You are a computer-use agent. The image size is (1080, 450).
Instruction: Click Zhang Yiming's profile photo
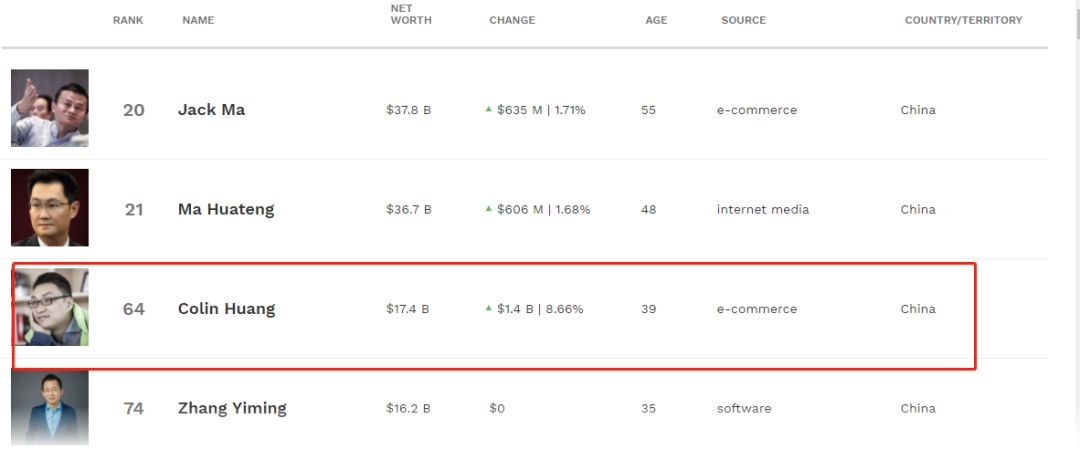[x=50, y=408]
